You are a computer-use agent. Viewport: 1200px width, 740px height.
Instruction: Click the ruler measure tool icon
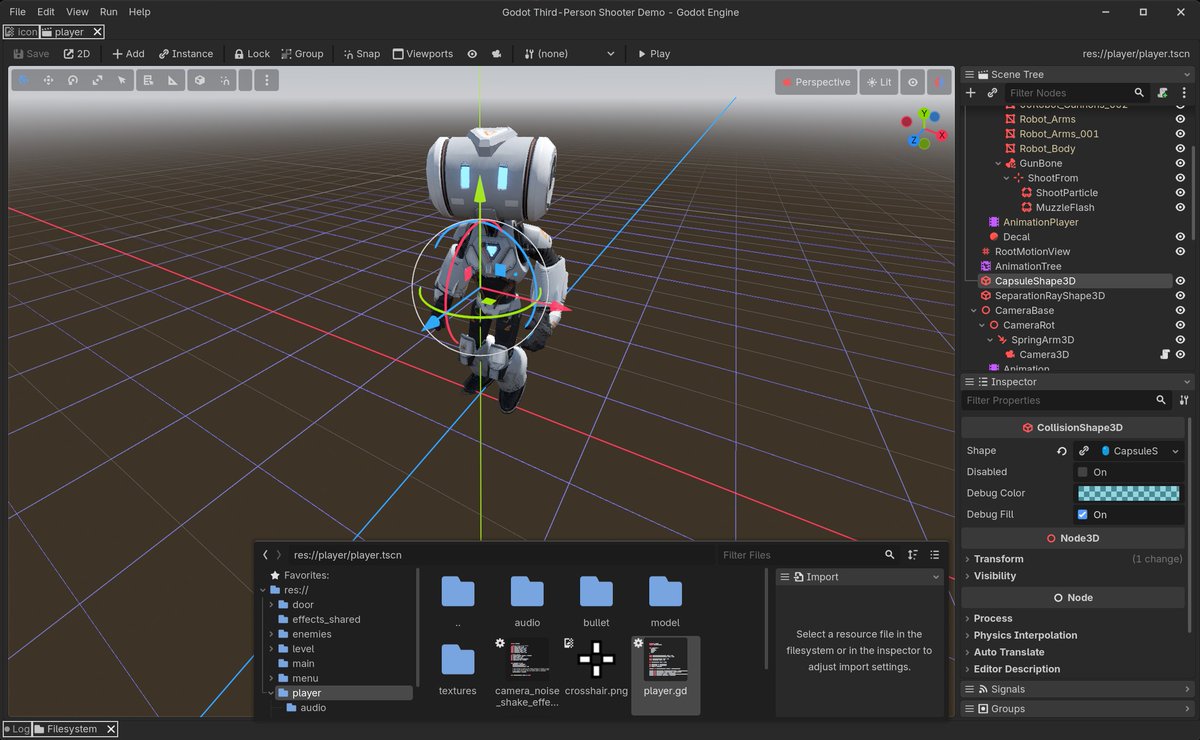(173, 80)
